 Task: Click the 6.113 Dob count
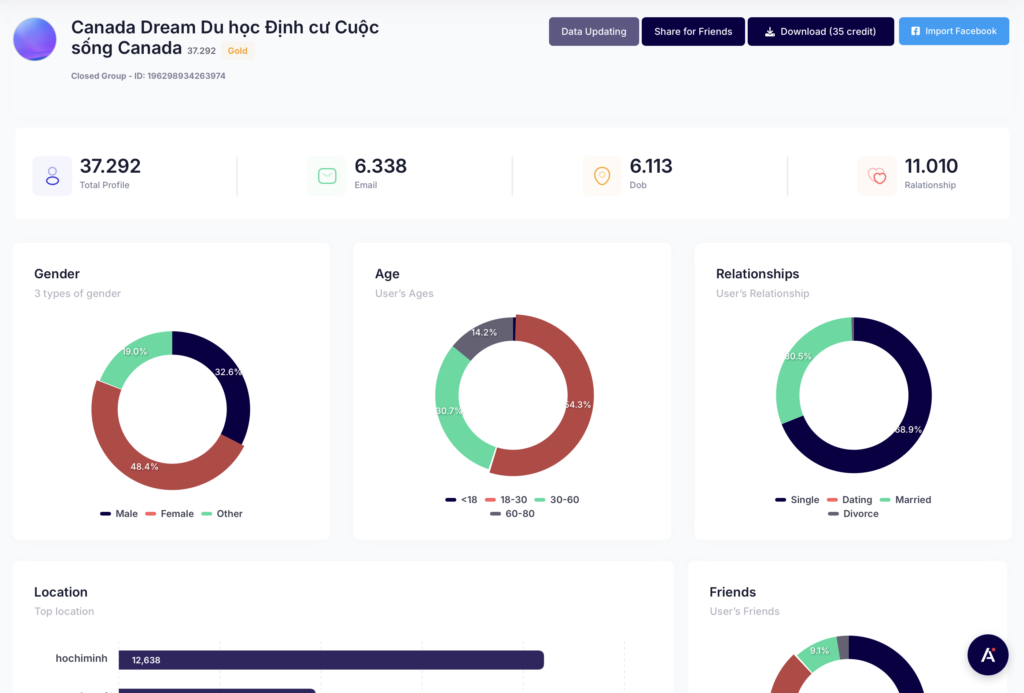651,166
